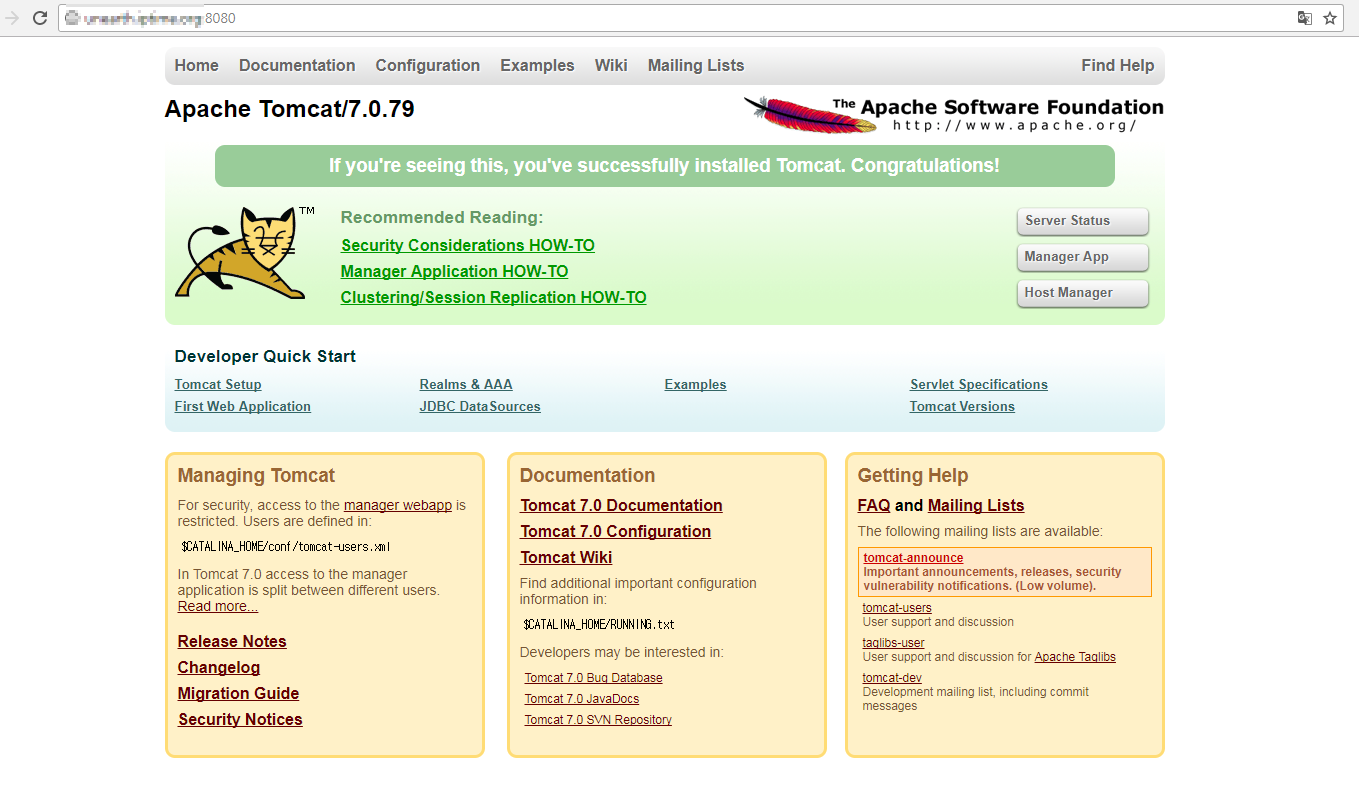Open the Servlet Specifications link

tap(979, 385)
